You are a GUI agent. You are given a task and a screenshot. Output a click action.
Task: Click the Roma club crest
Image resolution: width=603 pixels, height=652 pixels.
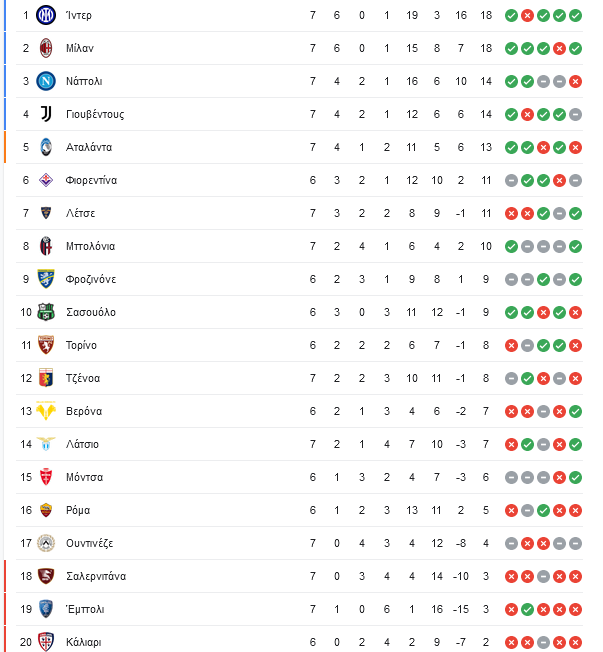point(46,510)
